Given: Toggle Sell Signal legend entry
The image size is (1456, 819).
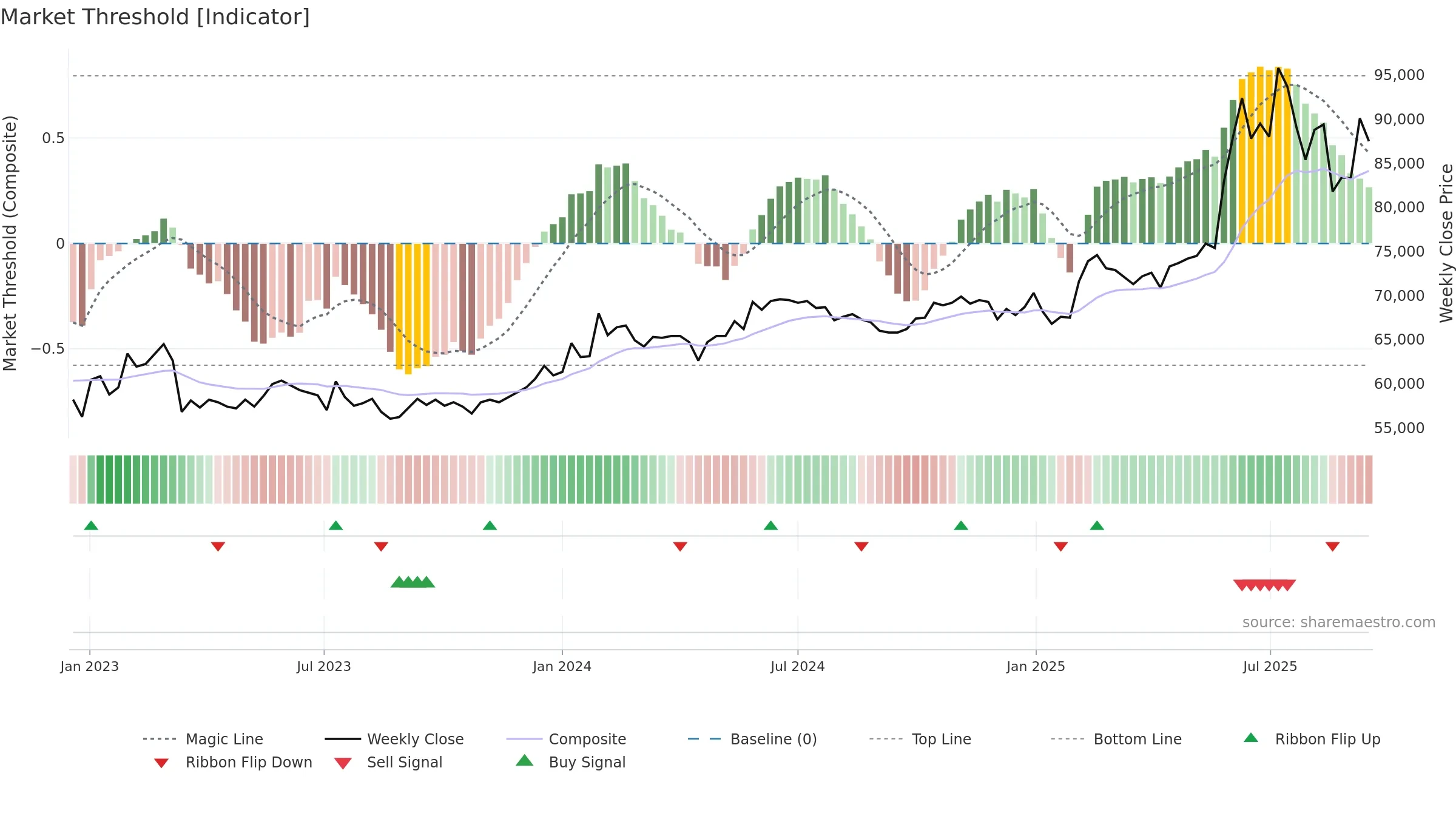Looking at the screenshot, I should point(388,762).
